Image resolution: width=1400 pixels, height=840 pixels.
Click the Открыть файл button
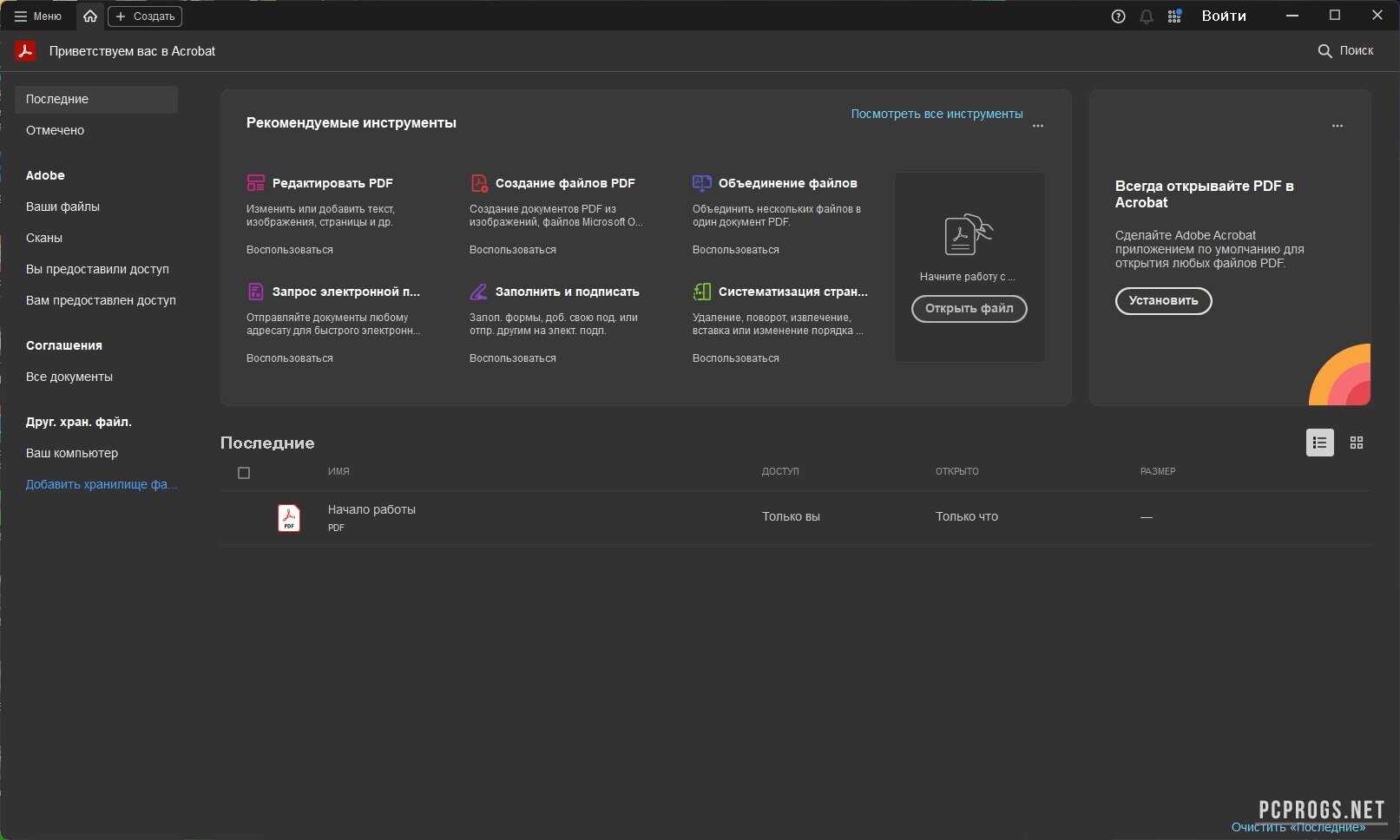(x=969, y=309)
